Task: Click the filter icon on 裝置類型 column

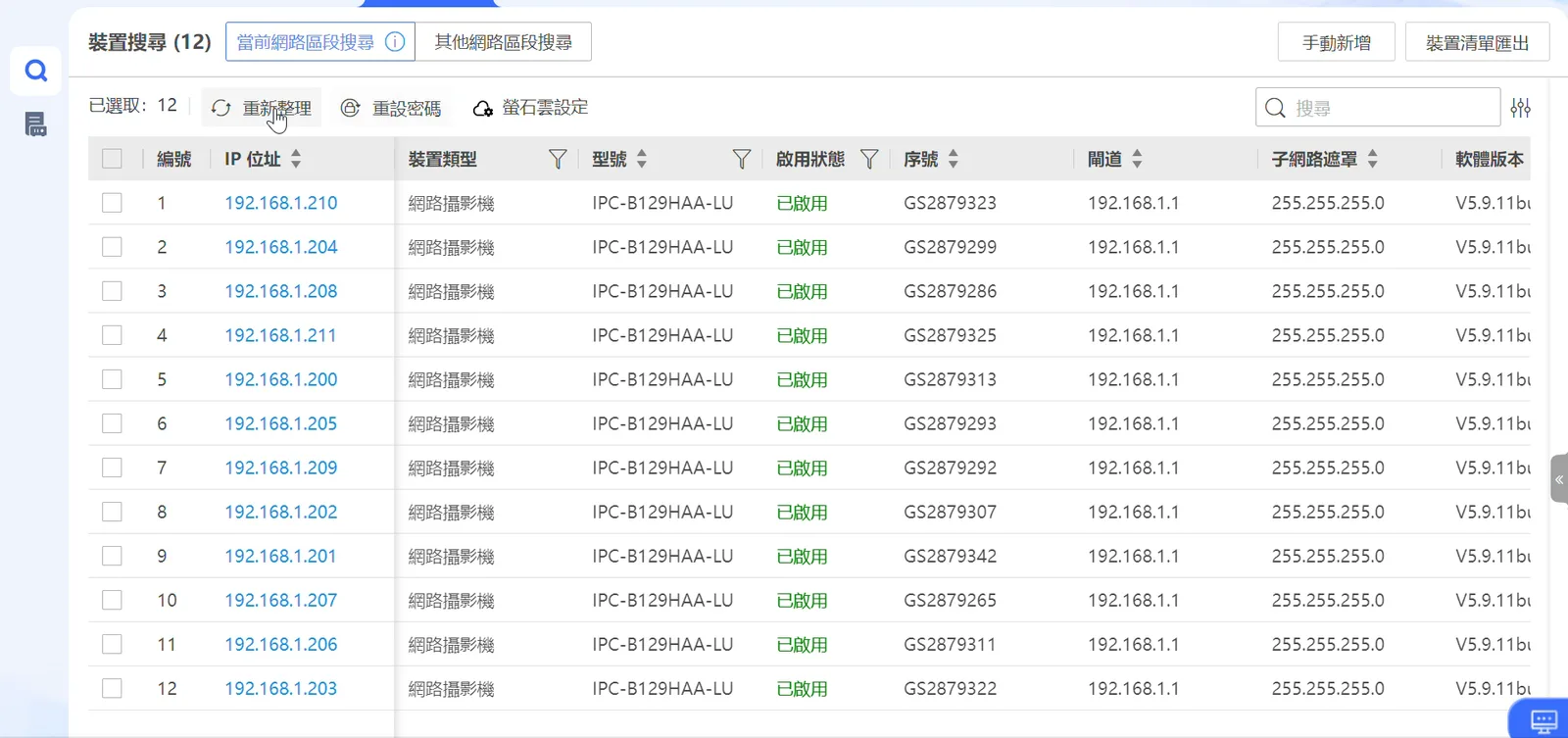Action: [558, 159]
